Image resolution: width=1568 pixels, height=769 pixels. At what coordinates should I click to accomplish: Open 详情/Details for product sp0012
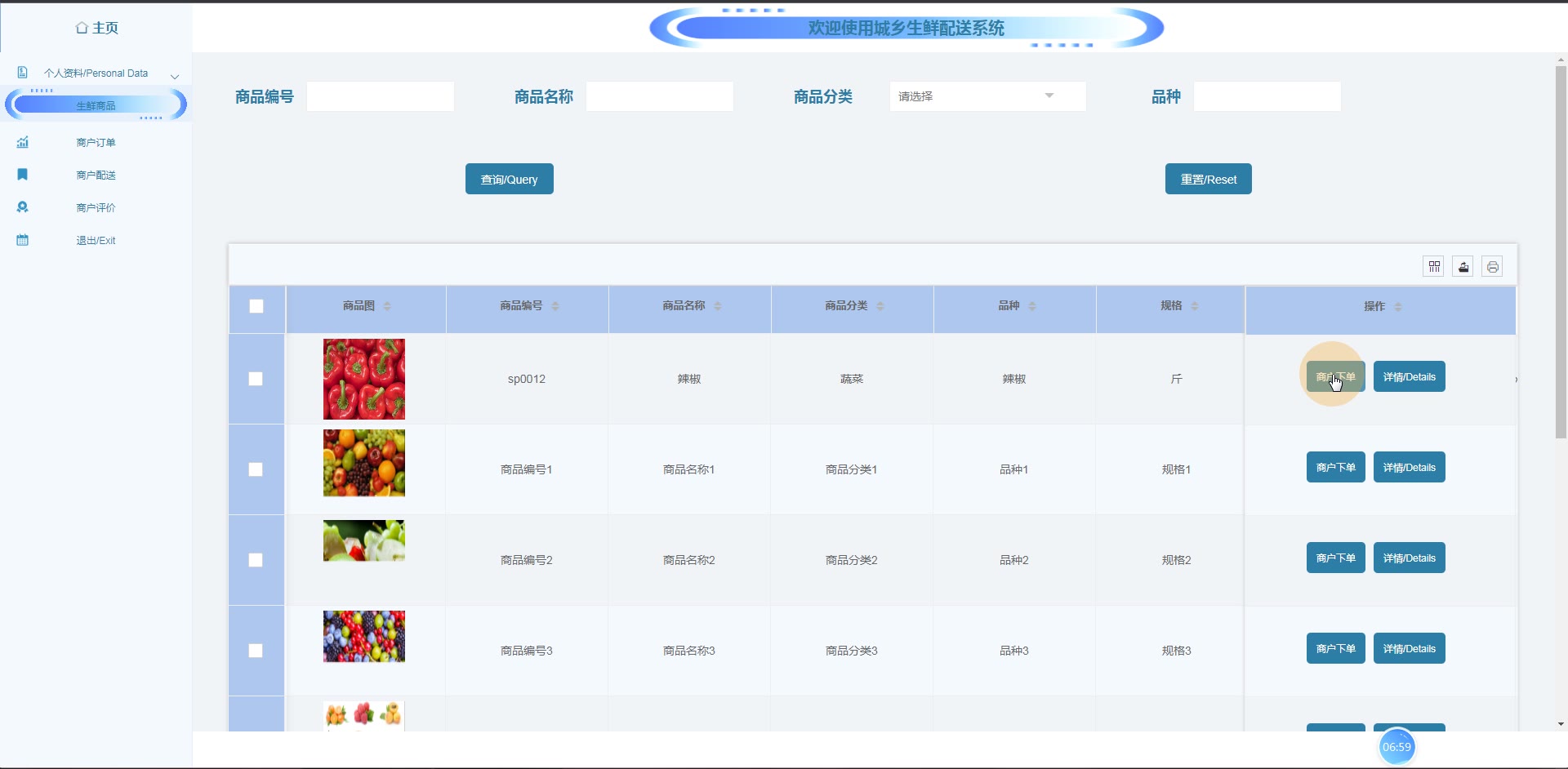coord(1410,376)
